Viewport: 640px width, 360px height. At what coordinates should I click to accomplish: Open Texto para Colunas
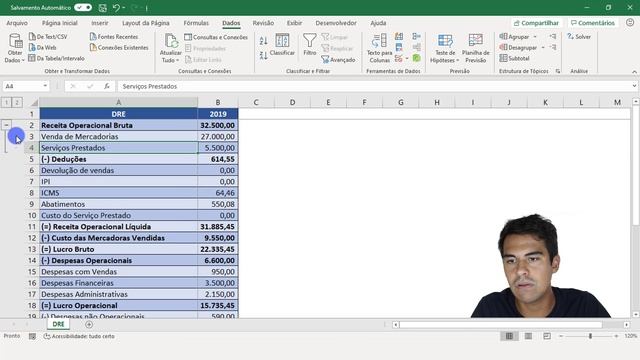coord(379,48)
